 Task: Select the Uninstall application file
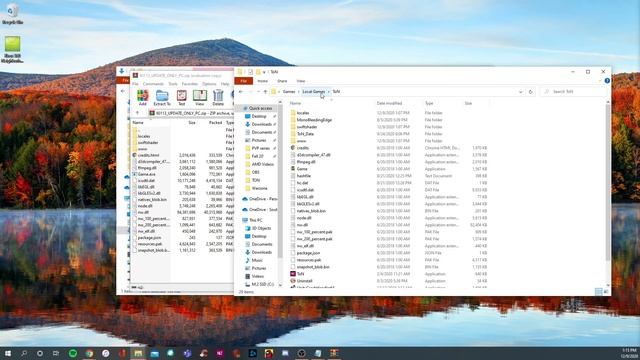(304, 281)
